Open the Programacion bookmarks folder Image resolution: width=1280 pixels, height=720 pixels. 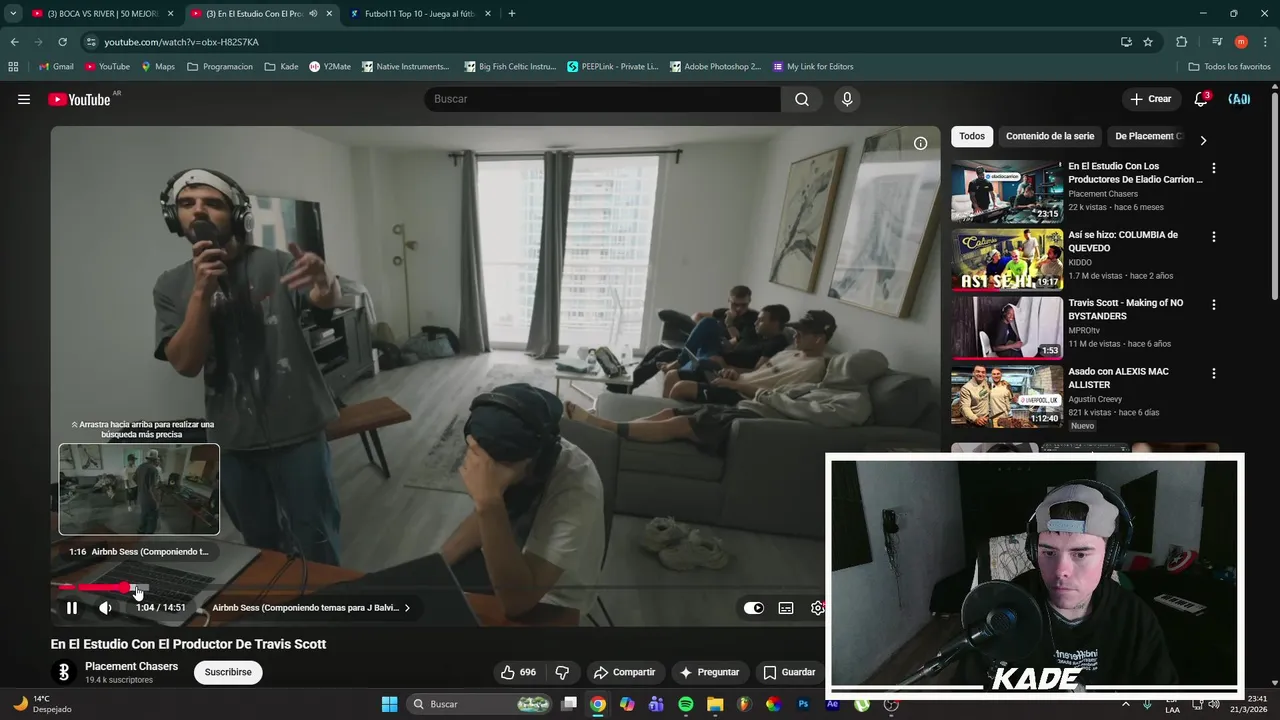pyautogui.click(x=220, y=67)
